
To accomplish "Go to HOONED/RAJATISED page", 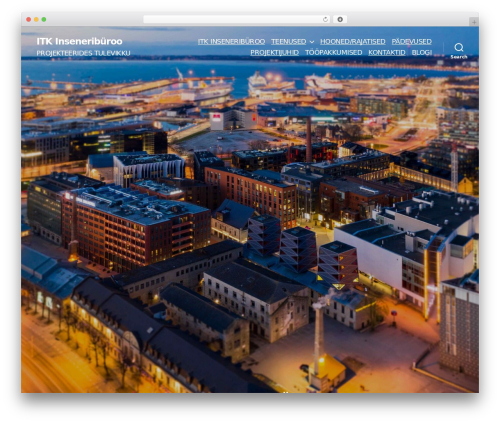I will pos(353,42).
